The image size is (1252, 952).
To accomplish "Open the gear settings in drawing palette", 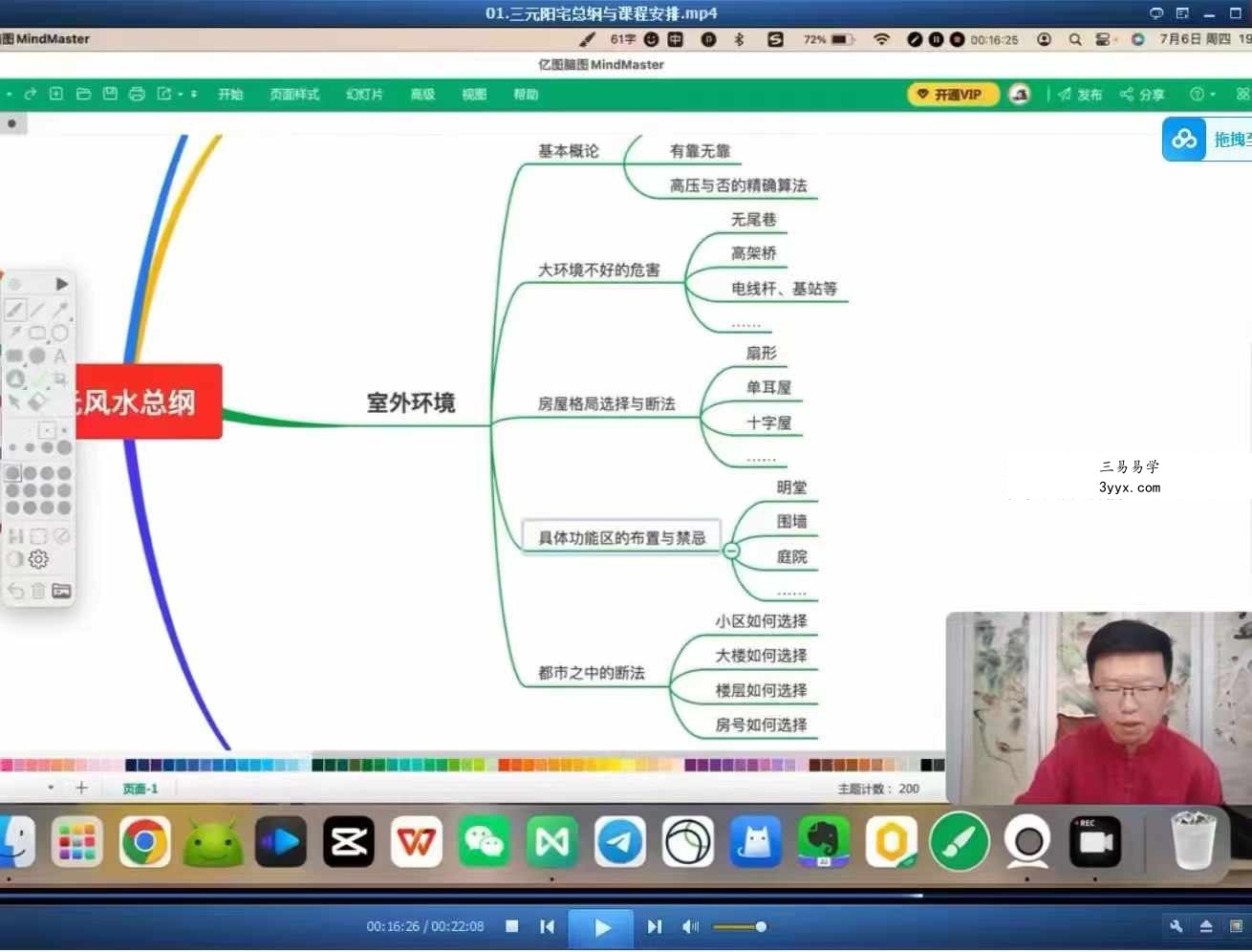I will (x=38, y=559).
